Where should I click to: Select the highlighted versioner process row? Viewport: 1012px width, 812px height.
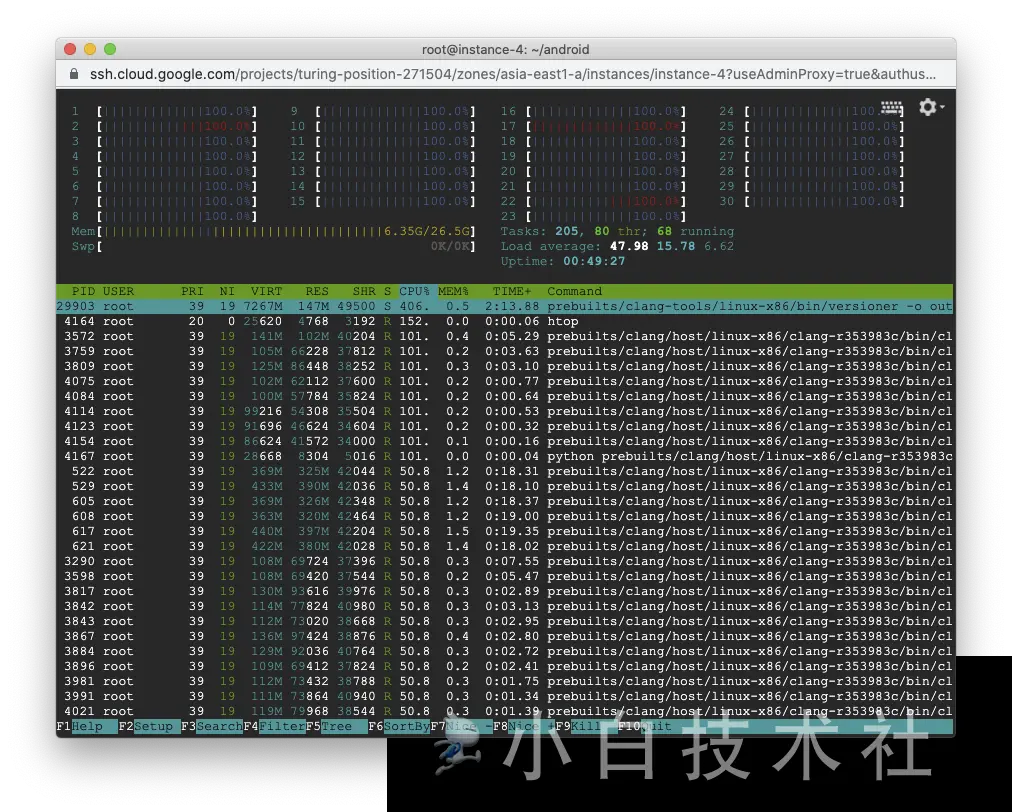coord(400,306)
